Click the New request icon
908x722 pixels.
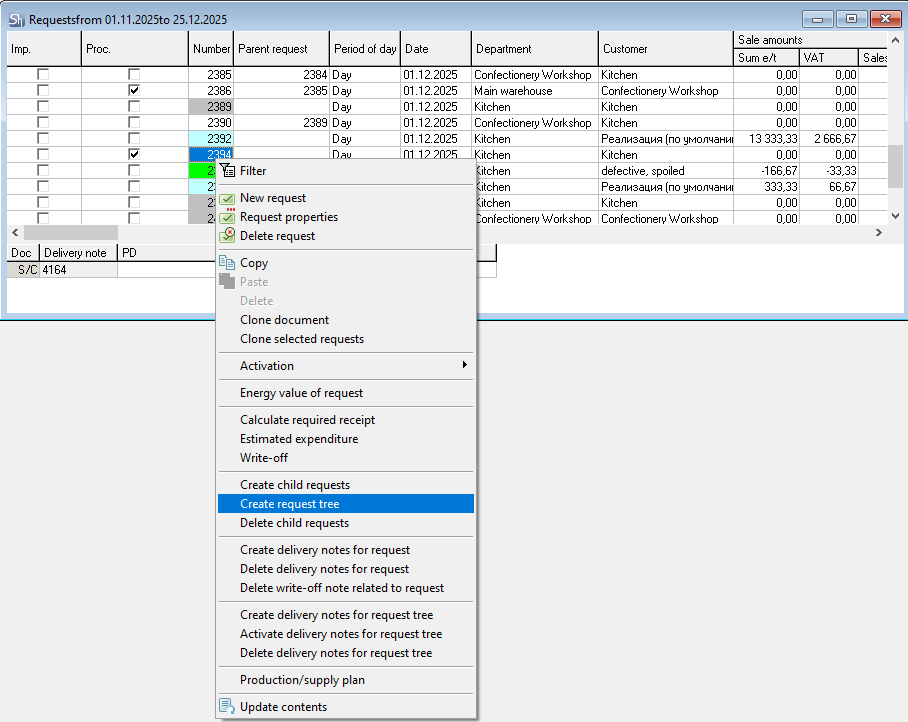pyautogui.click(x=227, y=198)
